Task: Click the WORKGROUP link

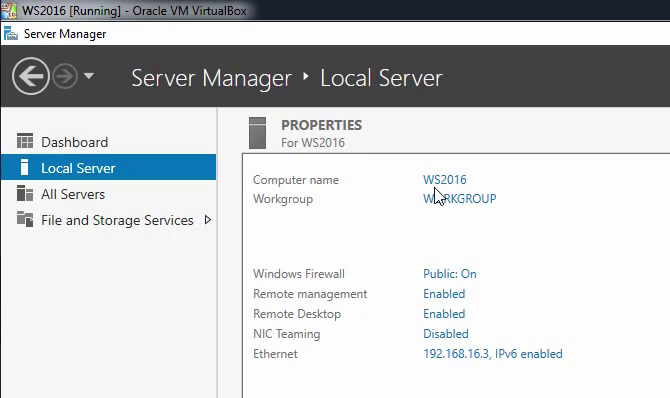Action: point(459,199)
